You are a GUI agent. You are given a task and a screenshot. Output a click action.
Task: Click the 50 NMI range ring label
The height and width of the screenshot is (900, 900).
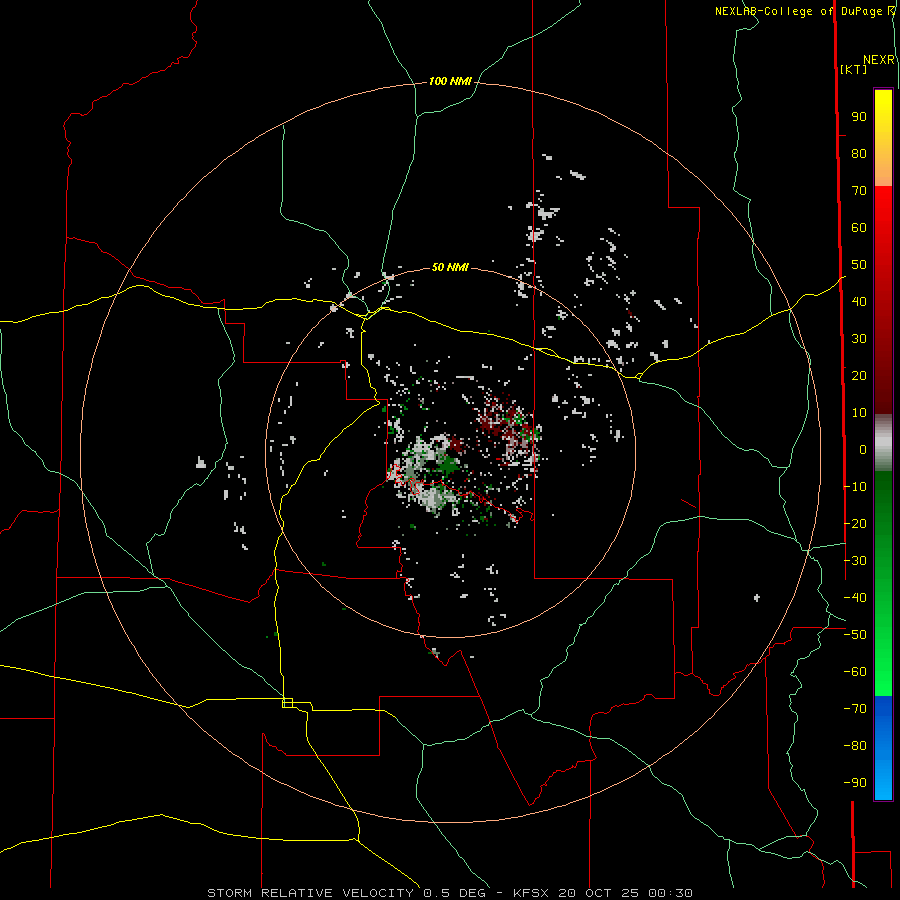tap(450, 267)
